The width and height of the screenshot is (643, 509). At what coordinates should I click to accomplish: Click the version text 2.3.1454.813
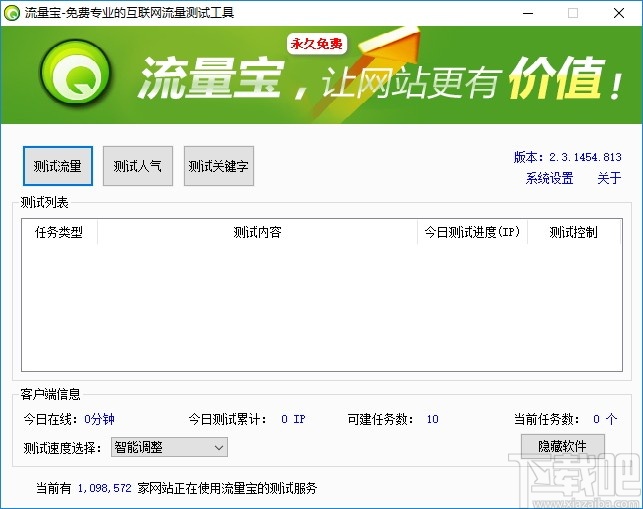coord(585,157)
